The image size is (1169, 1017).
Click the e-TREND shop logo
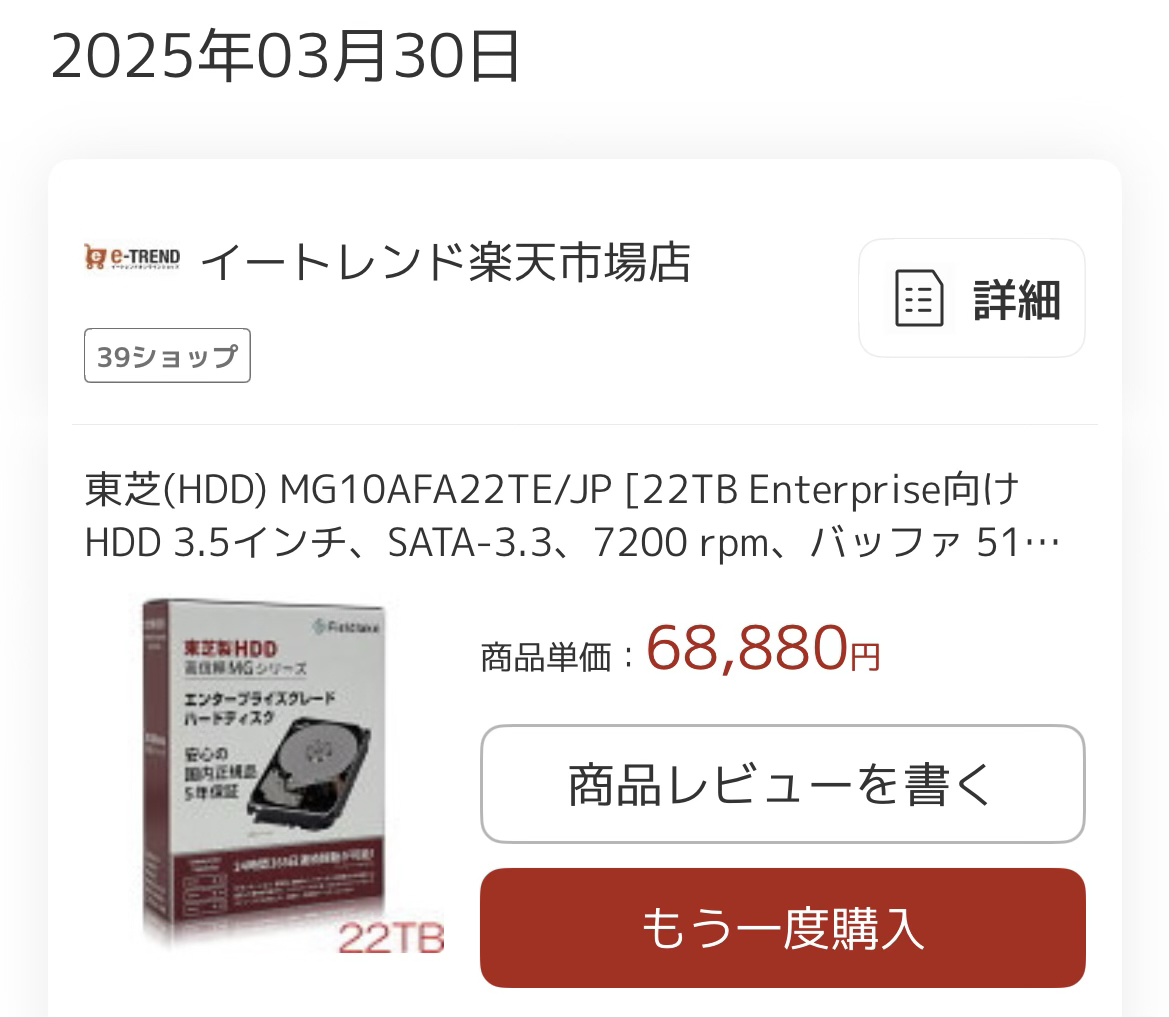[132, 257]
